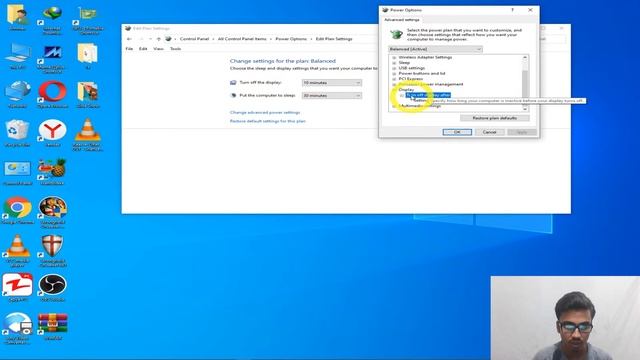Click the Power Options help question mark

[x=512, y=10]
